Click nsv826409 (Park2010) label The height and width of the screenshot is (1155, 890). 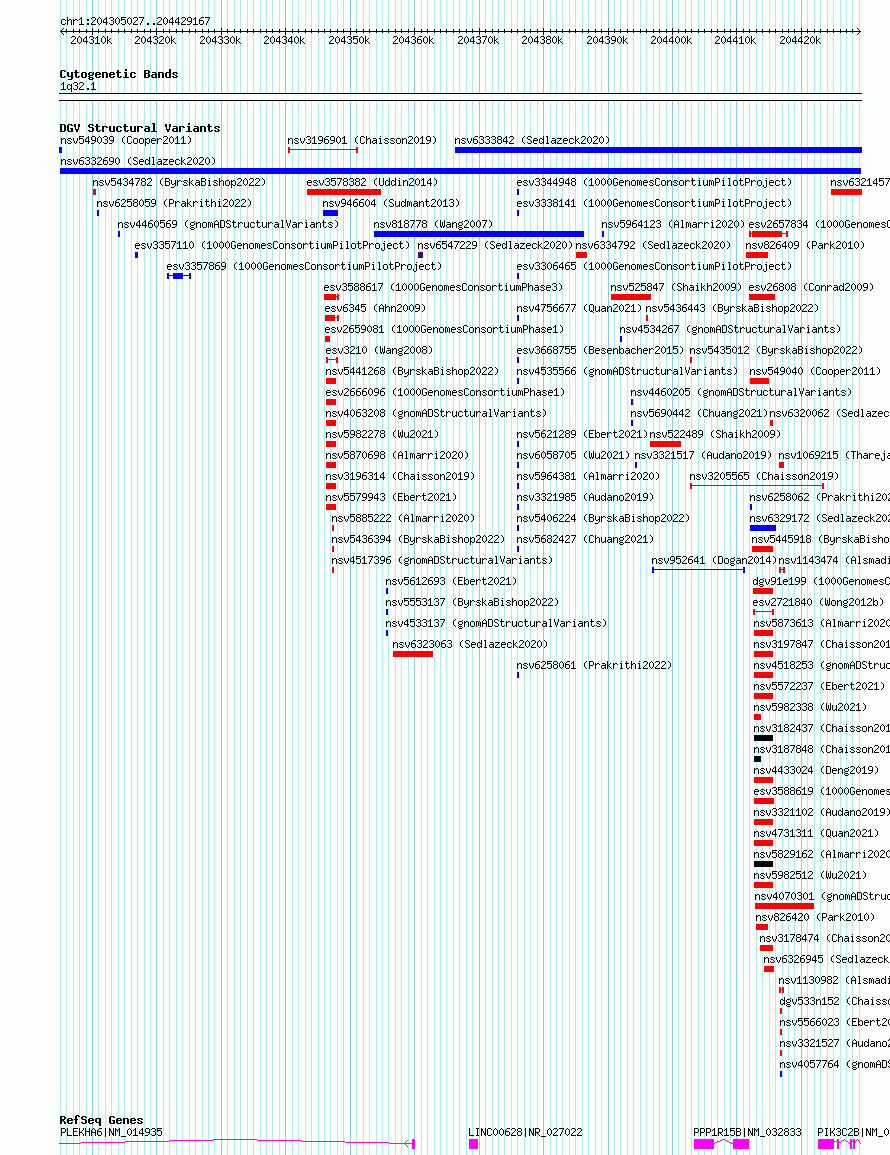coord(805,245)
